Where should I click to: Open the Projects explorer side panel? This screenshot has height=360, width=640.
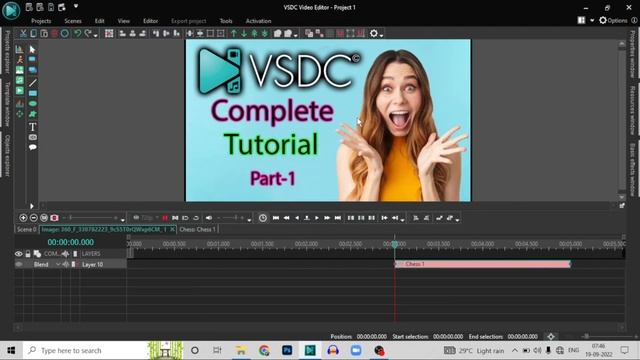coord(7,52)
